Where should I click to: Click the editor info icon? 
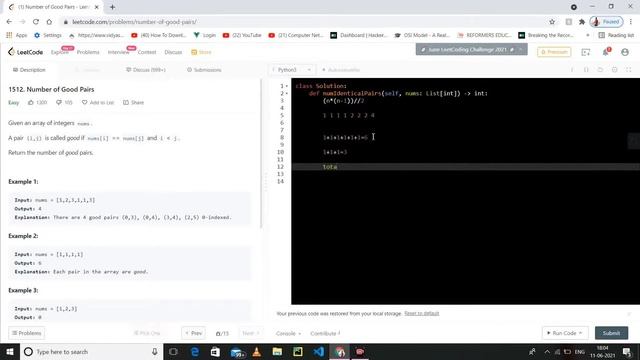pyautogui.click(x=572, y=70)
